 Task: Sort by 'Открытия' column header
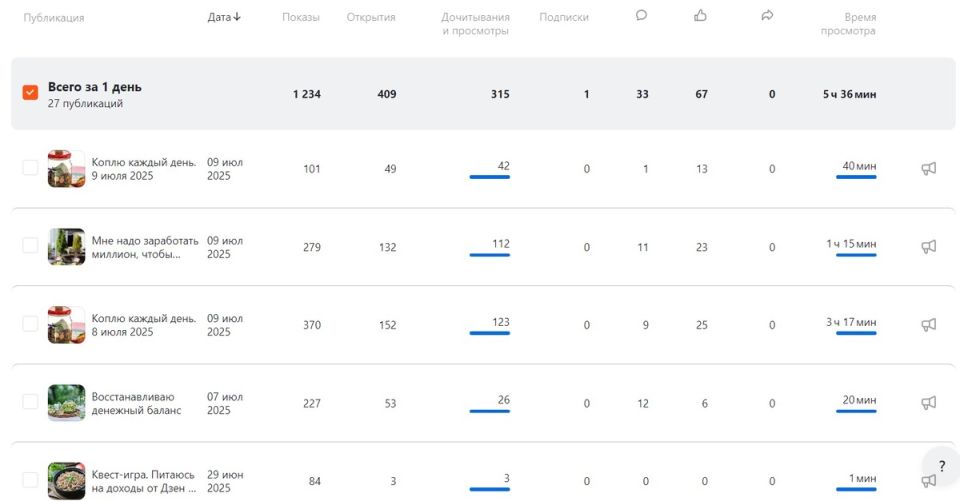(x=371, y=18)
